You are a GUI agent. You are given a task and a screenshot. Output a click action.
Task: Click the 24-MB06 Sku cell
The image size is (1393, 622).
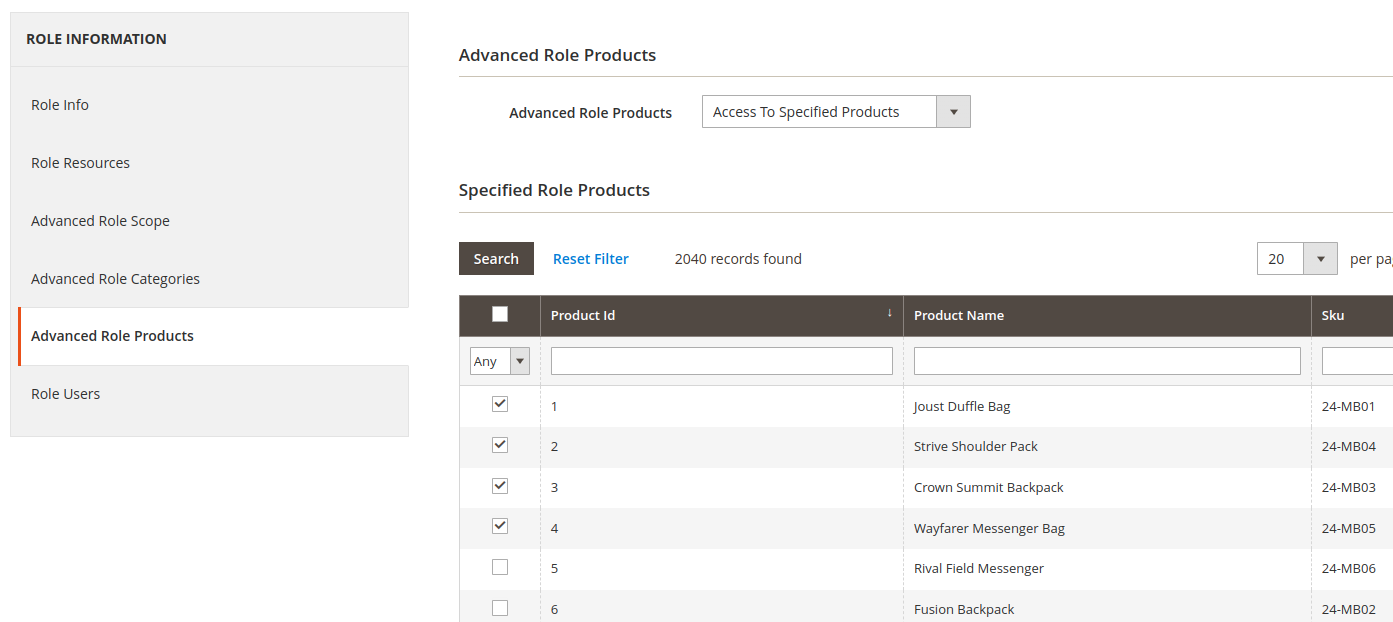(1349, 568)
